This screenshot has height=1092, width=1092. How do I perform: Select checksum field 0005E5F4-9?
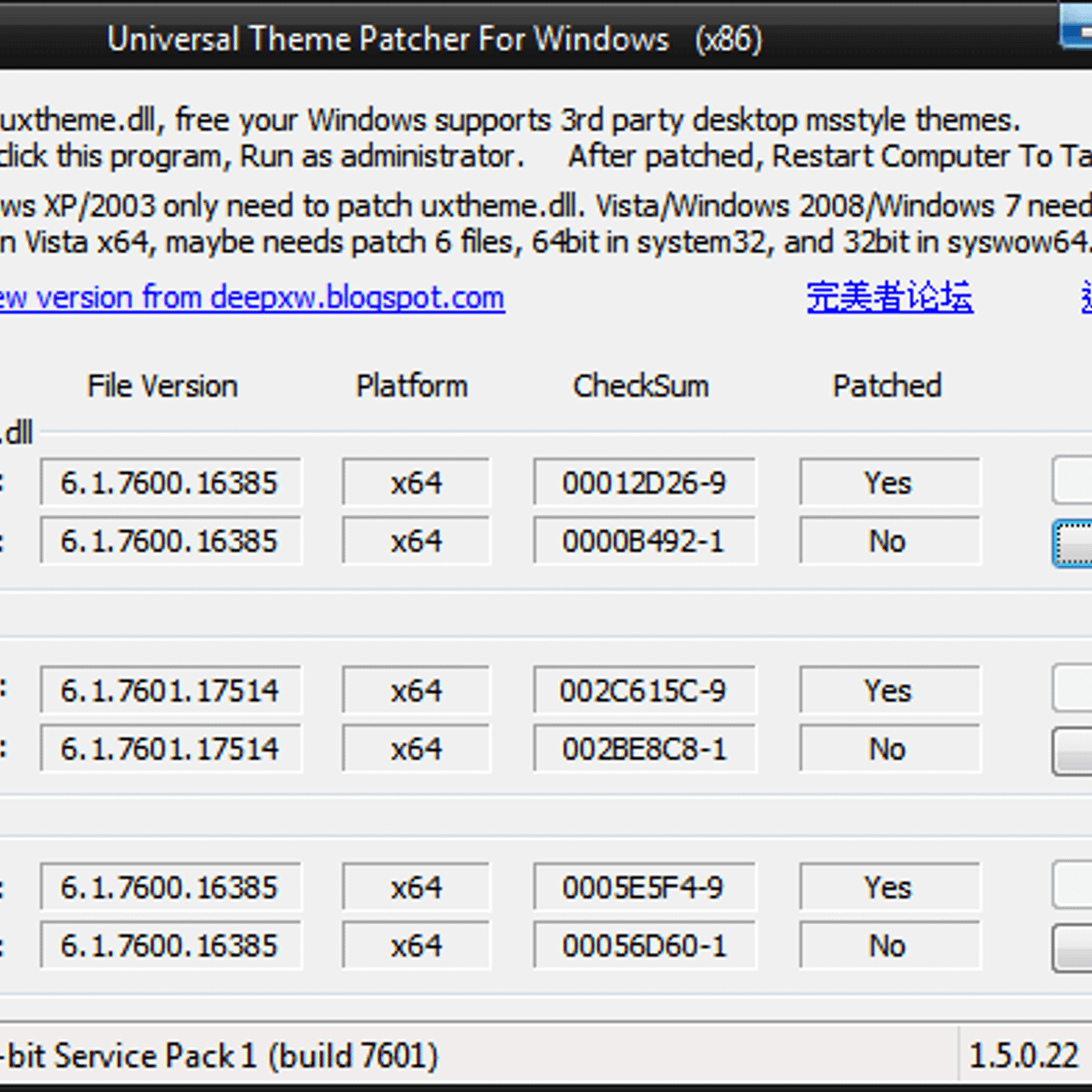(644, 887)
